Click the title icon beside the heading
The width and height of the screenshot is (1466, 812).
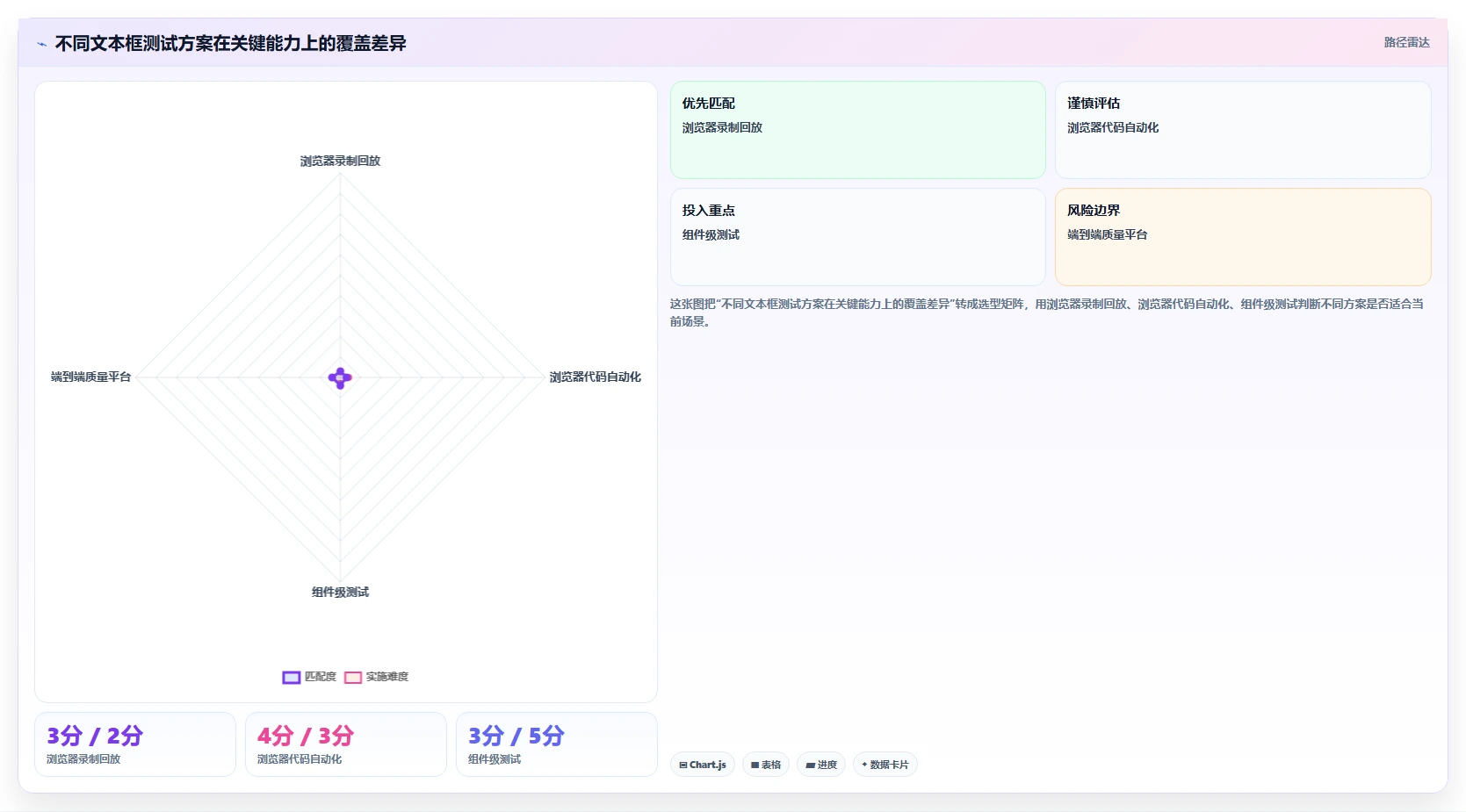[41, 44]
